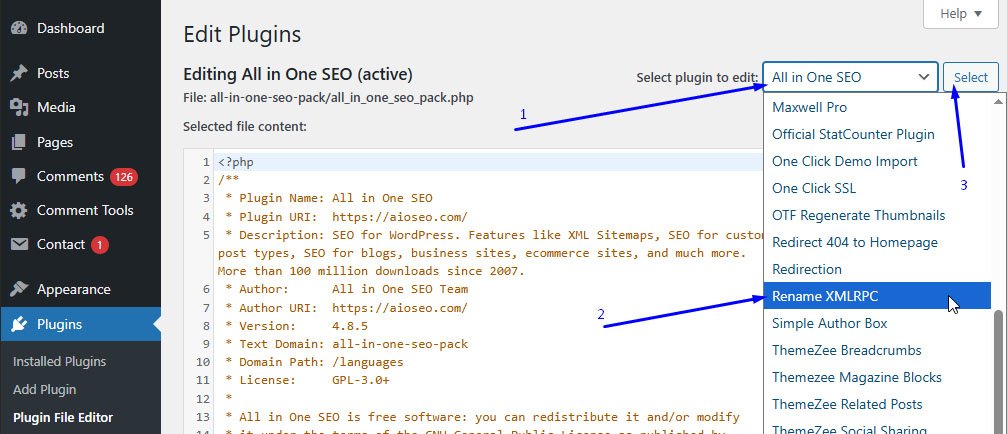Open Plugin File Editor submenu link

click(x=62, y=417)
